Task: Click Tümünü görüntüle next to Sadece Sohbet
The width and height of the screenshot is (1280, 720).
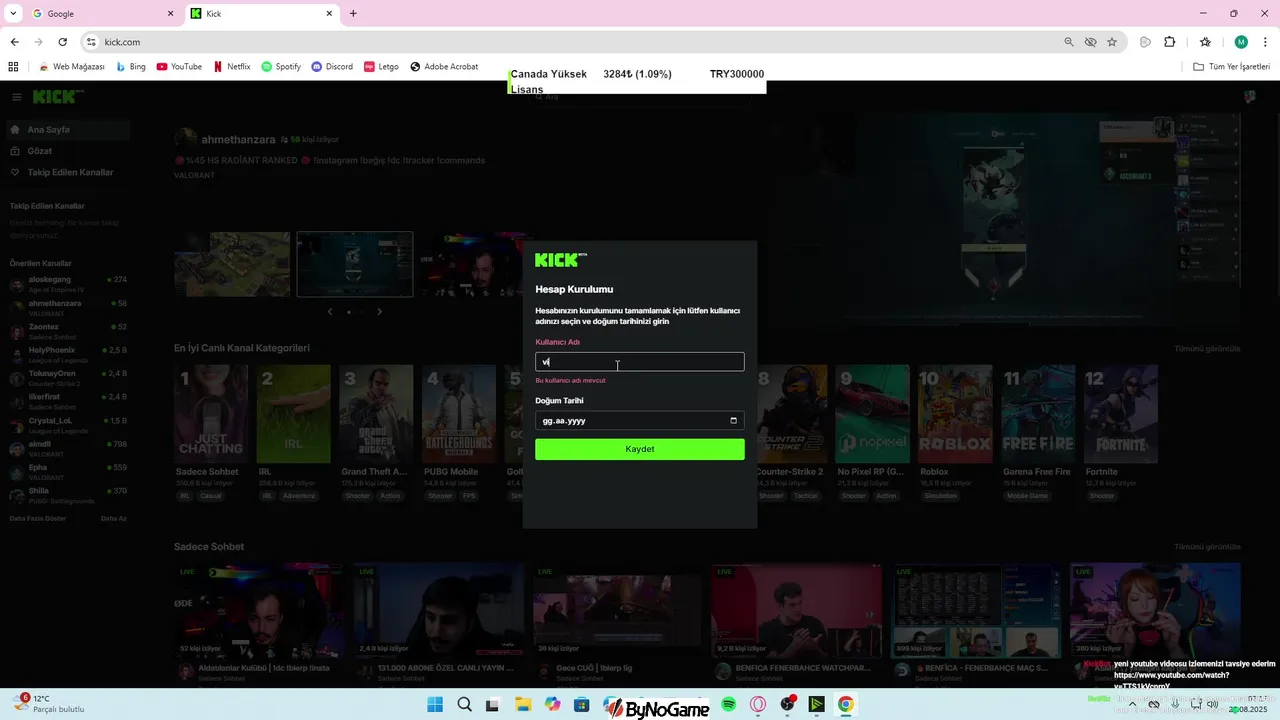Action: (x=1207, y=547)
